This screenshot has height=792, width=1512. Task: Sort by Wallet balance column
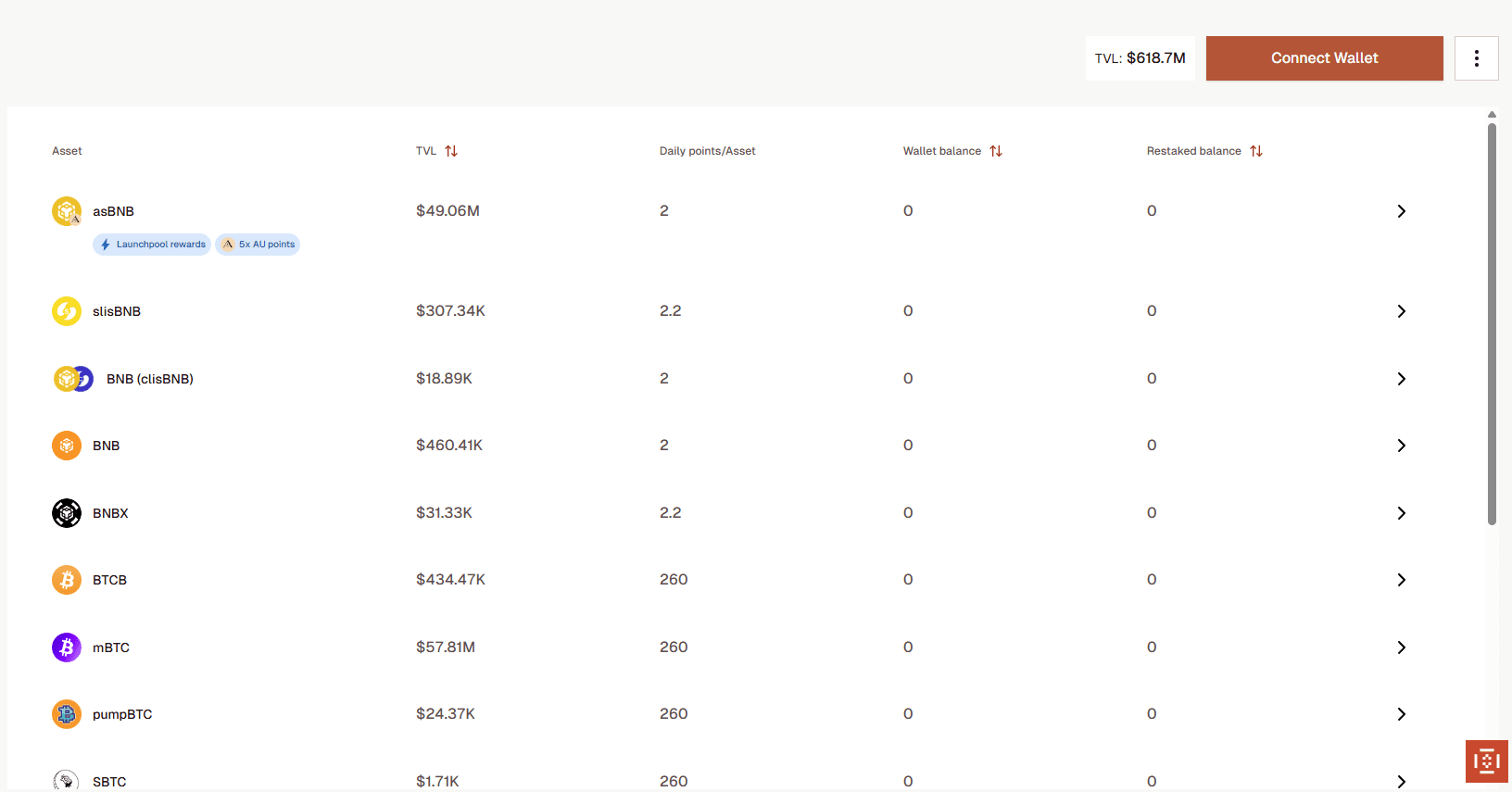tap(996, 151)
